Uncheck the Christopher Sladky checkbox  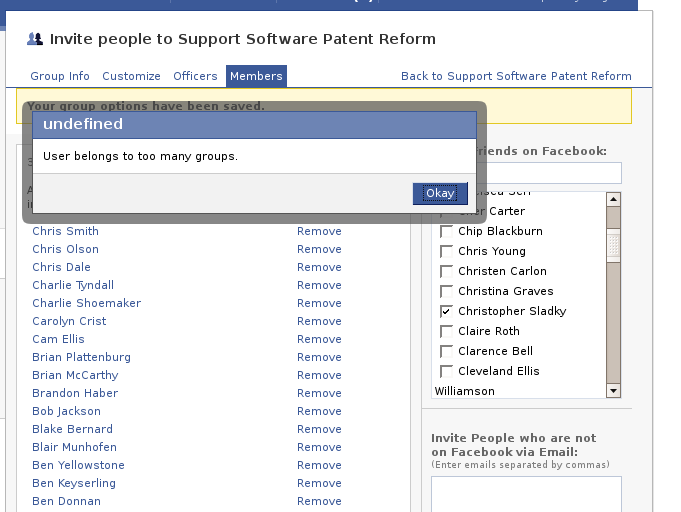pos(446,311)
